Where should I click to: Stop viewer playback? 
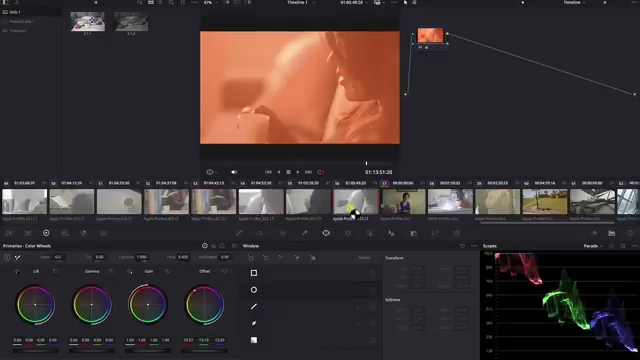[288, 172]
